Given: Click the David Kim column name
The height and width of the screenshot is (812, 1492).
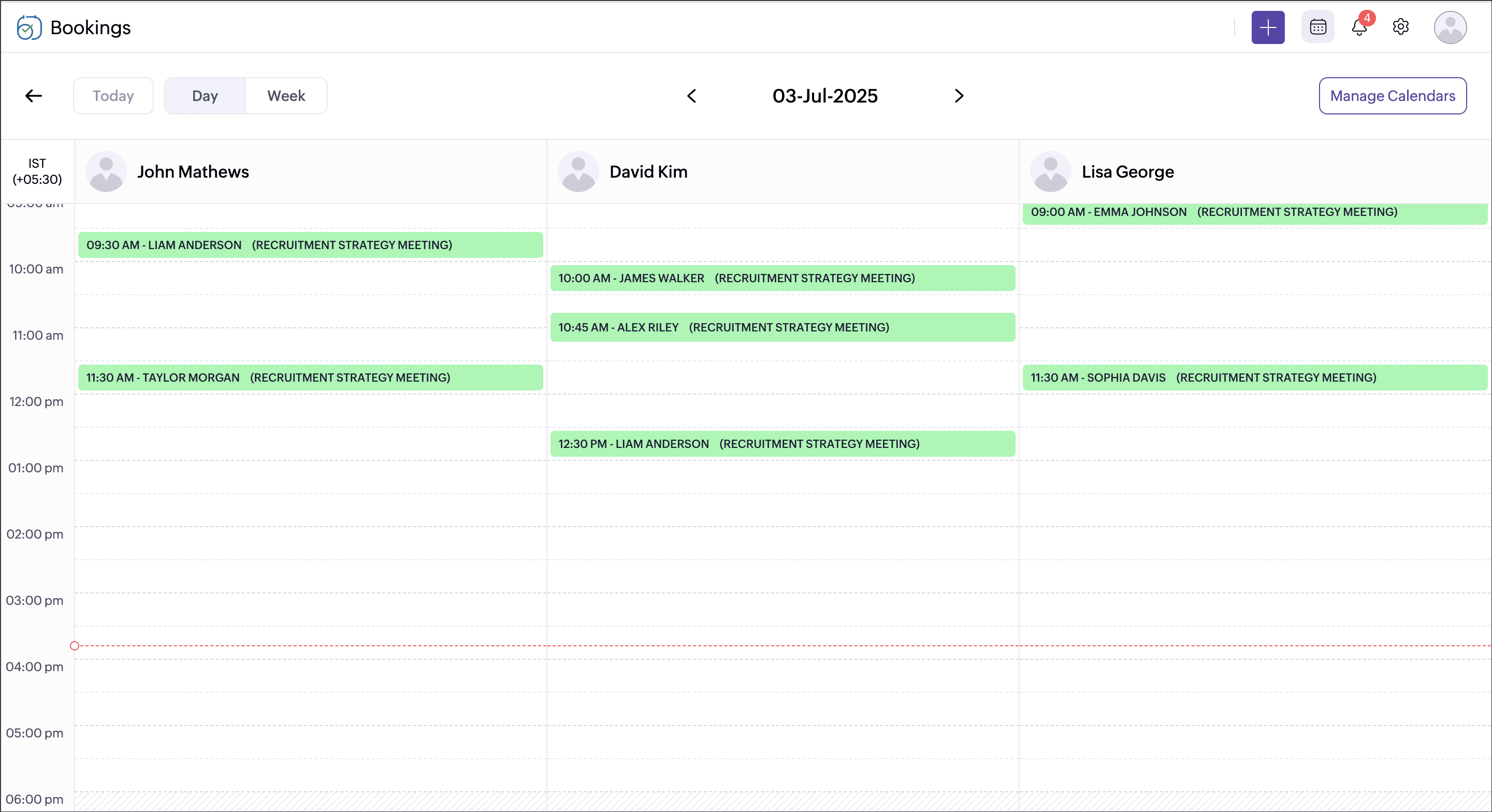Looking at the screenshot, I should click(648, 172).
